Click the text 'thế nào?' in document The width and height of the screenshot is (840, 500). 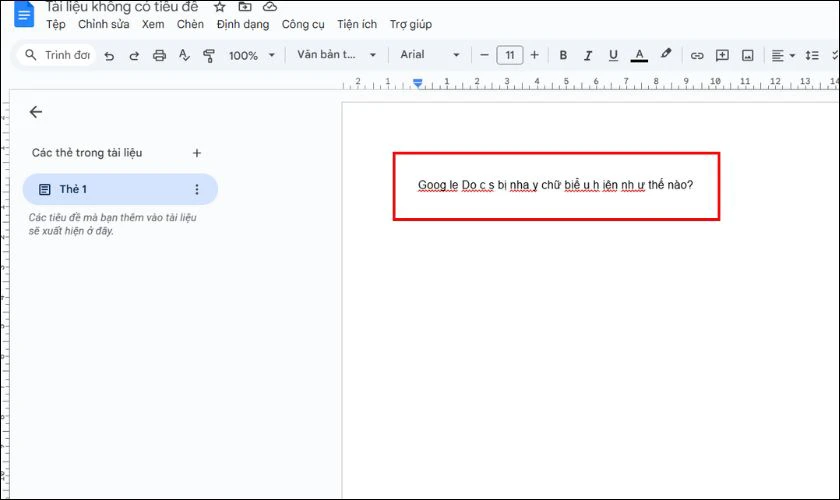670,184
